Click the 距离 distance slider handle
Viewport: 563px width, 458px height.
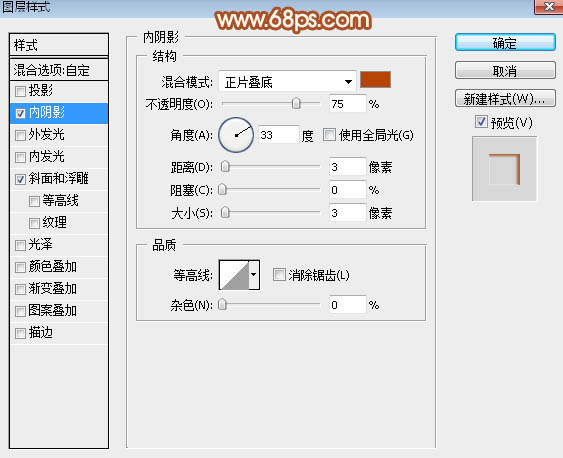[x=225, y=167]
